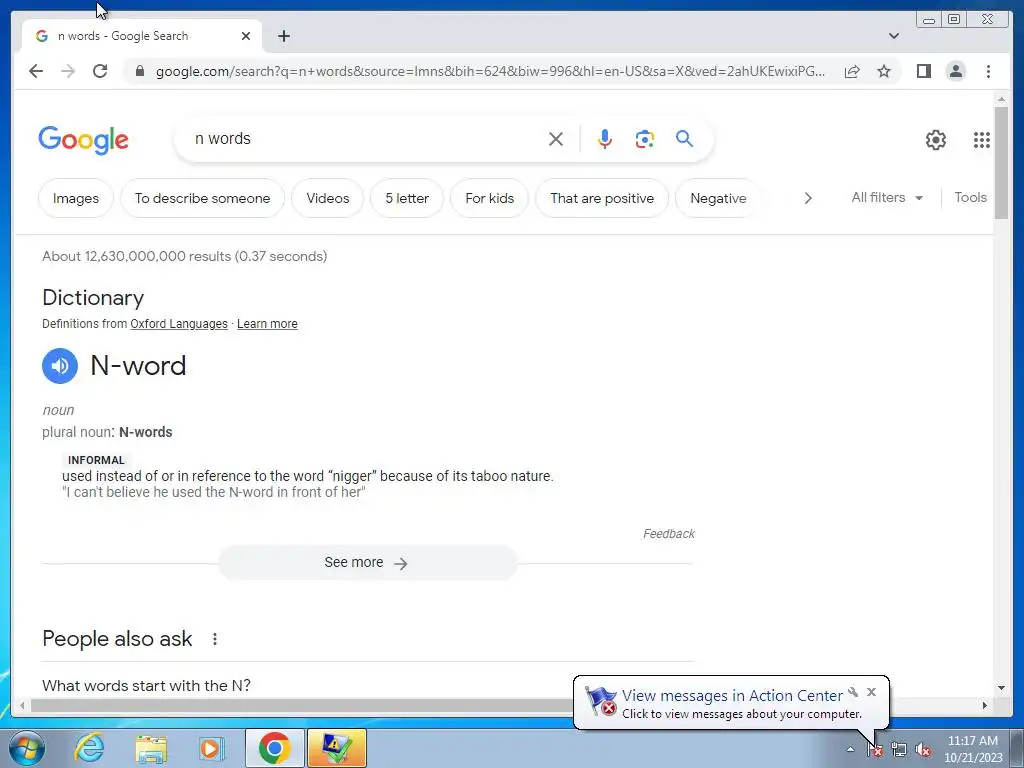Search by image with the Lens icon

point(645,139)
